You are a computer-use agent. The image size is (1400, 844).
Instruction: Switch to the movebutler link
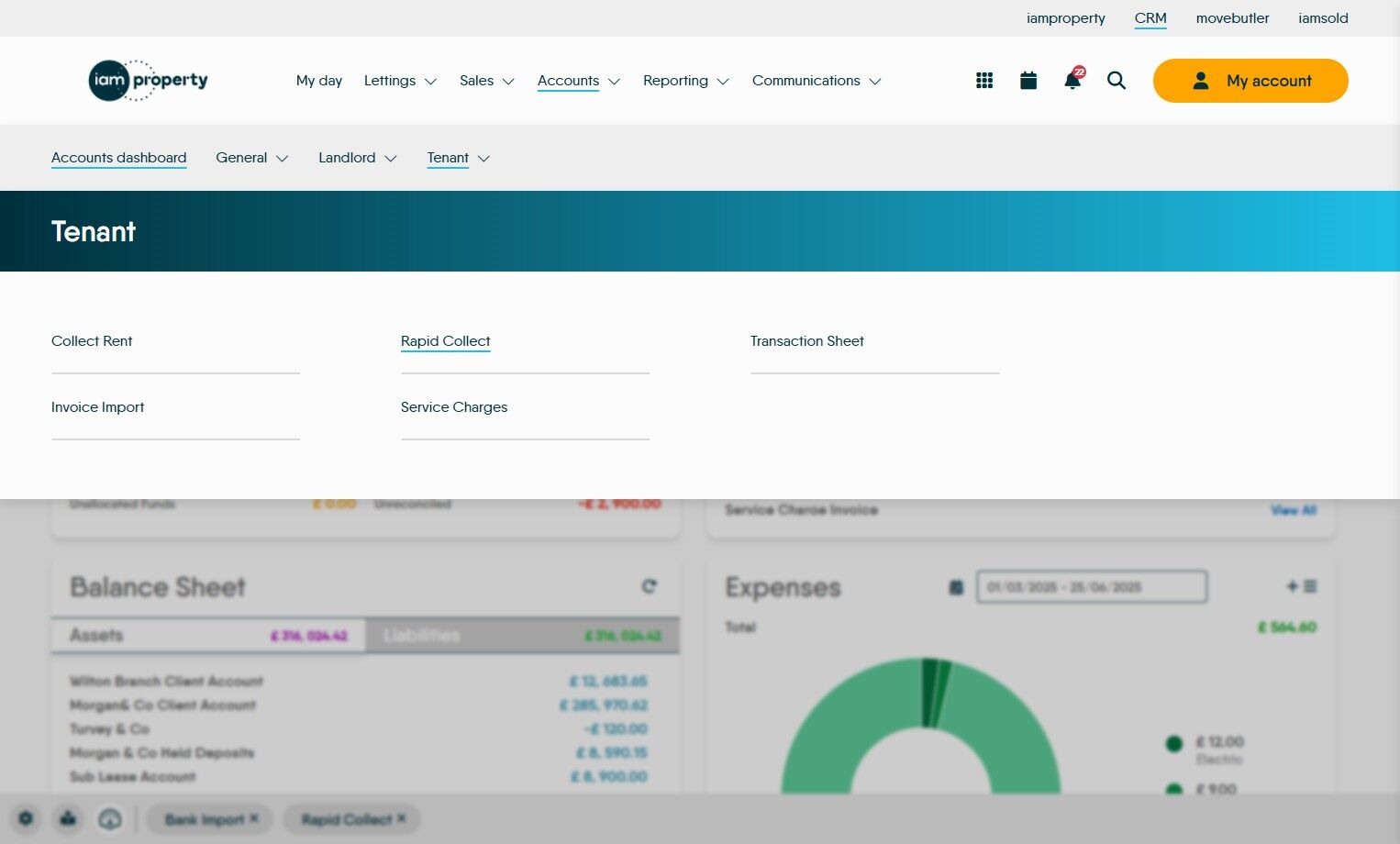1233,18
